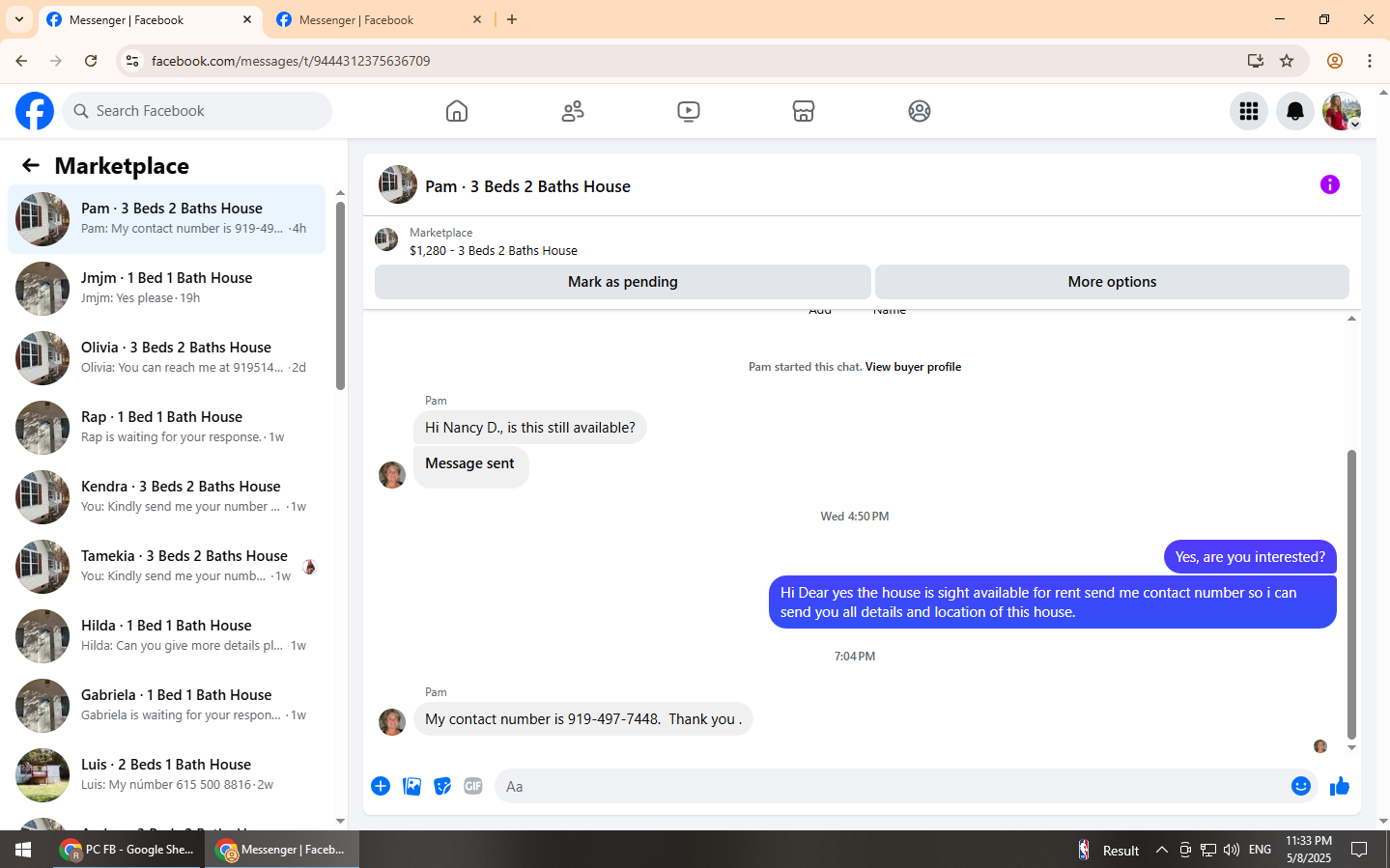The width and height of the screenshot is (1390, 868).
Task: Open chat with Jmjm 1 Bed 1 Bath
Action: [x=166, y=289]
